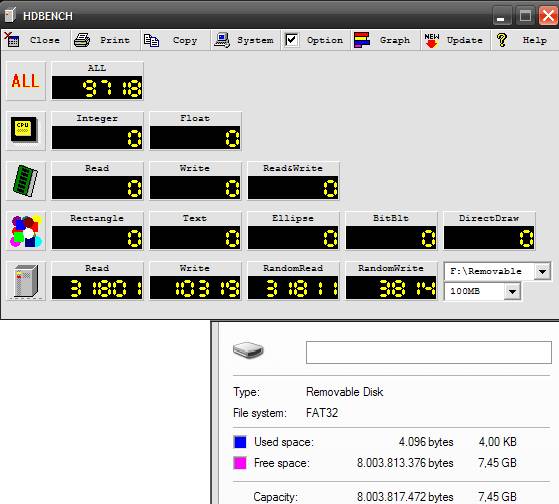The width and height of the screenshot is (559, 504).
Task: Click the volume label text field
Action: [x=429, y=353]
